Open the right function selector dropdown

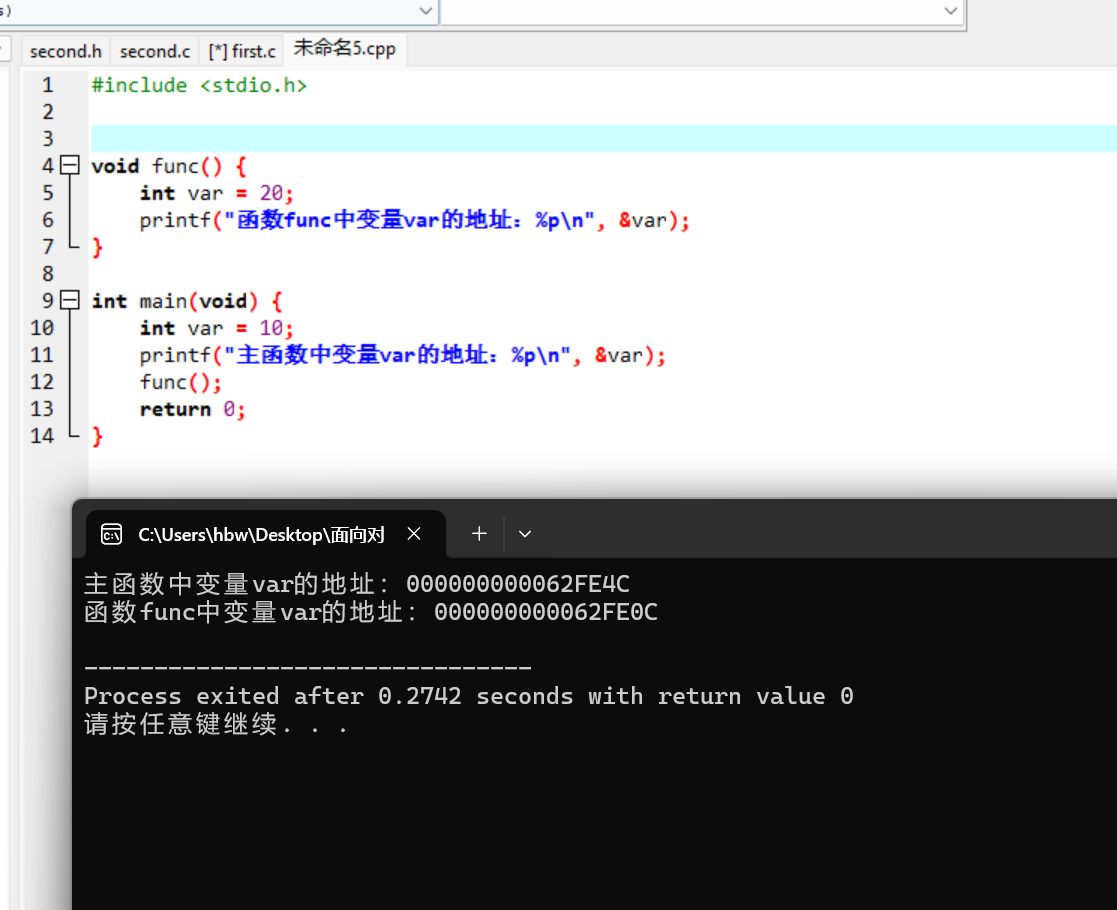[950, 11]
